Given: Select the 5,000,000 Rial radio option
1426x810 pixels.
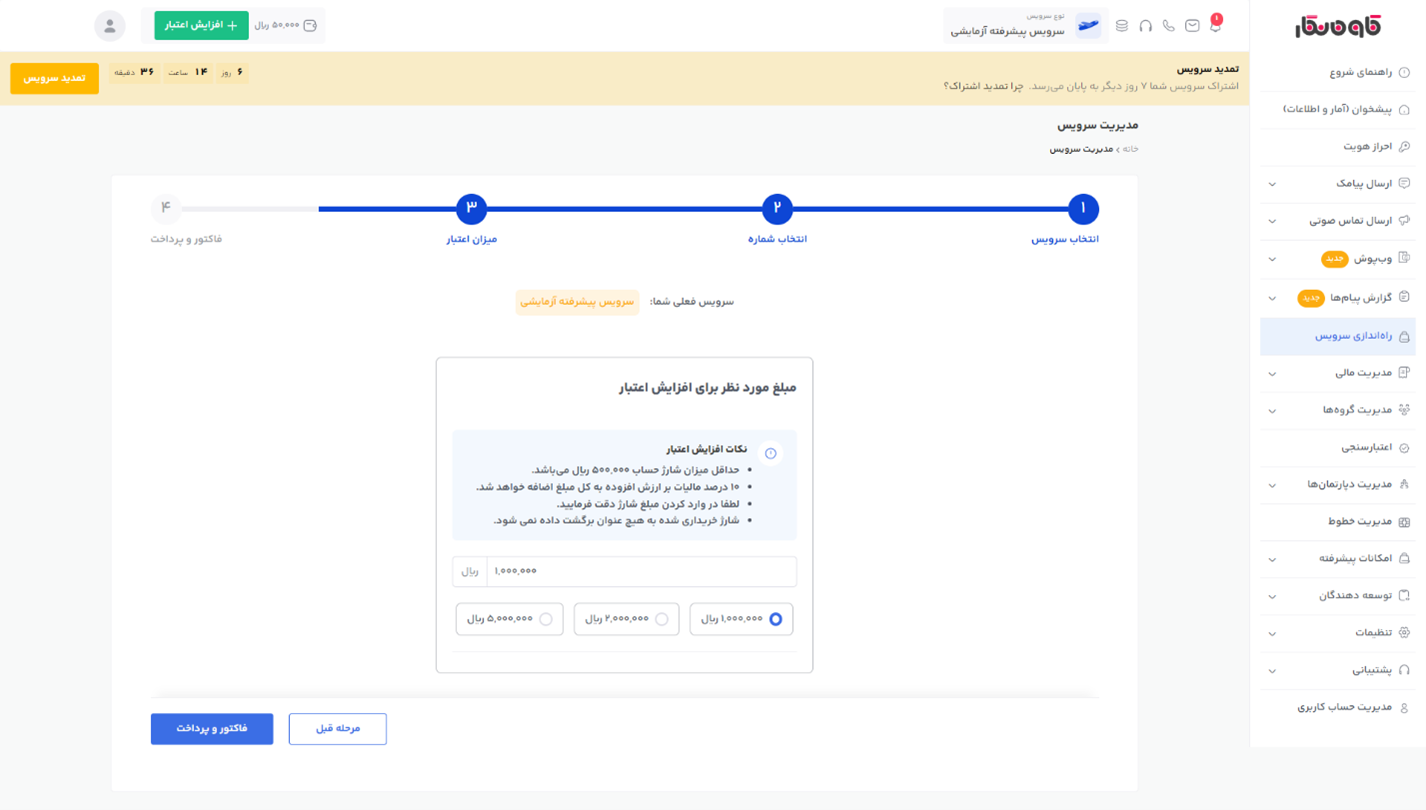Looking at the screenshot, I should coord(545,619).
